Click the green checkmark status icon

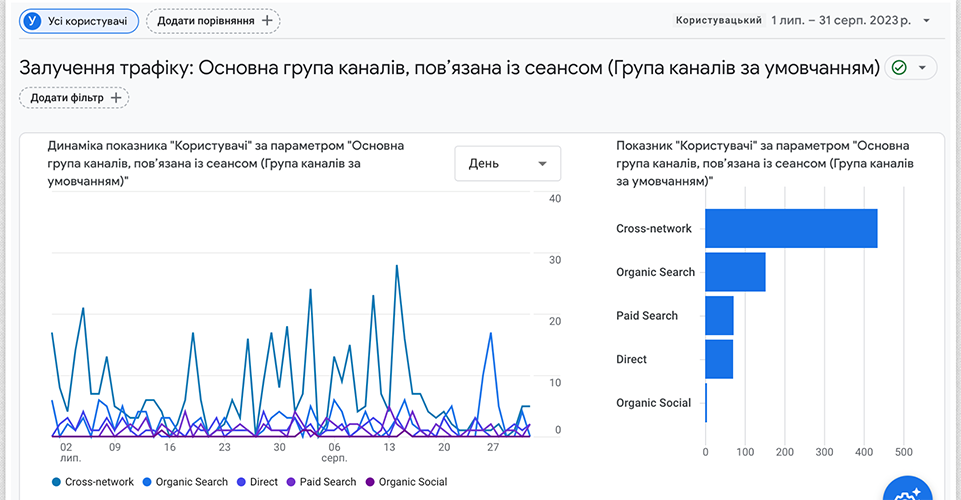[x=899, y=67]
